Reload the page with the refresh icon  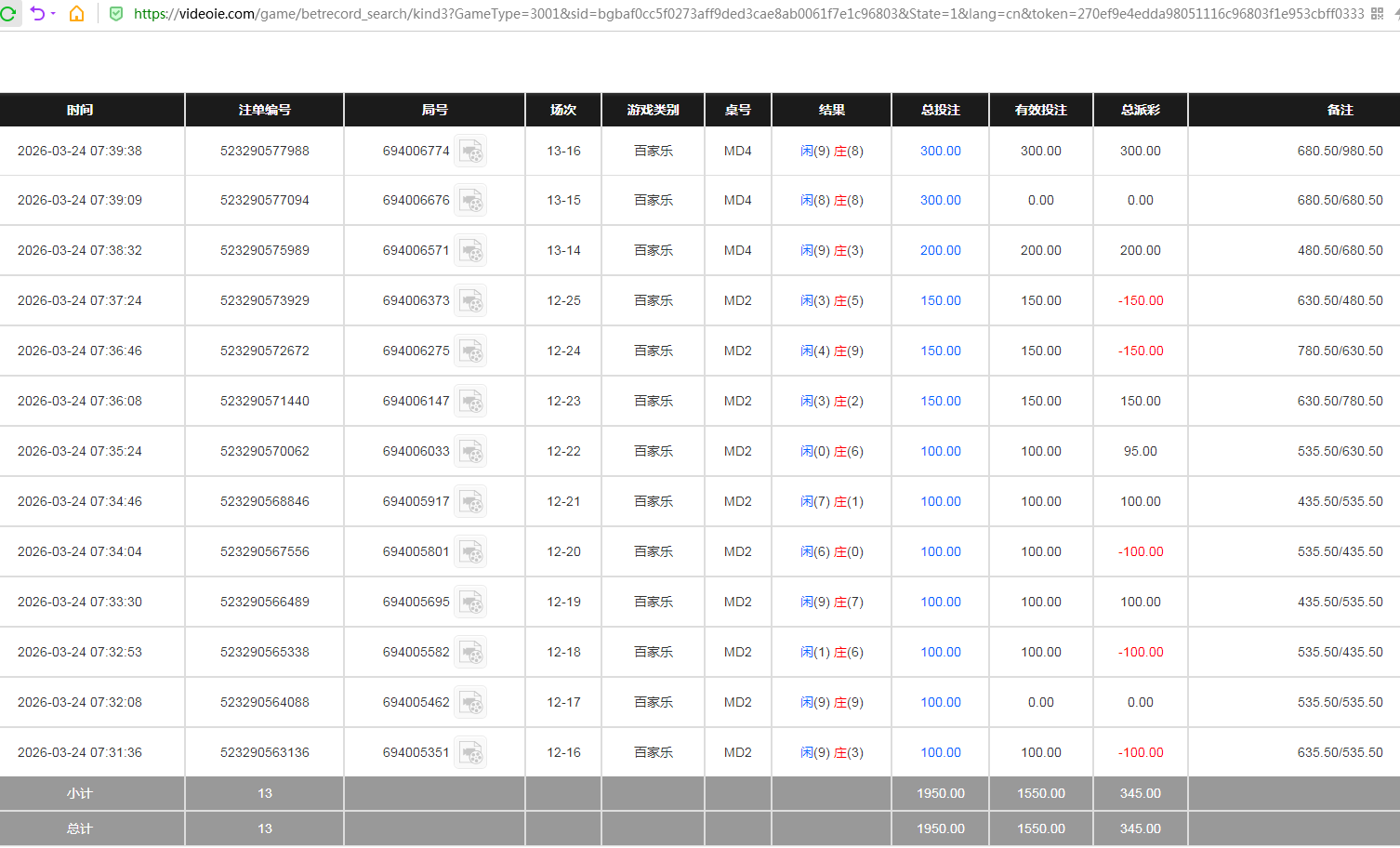(8, 14)
